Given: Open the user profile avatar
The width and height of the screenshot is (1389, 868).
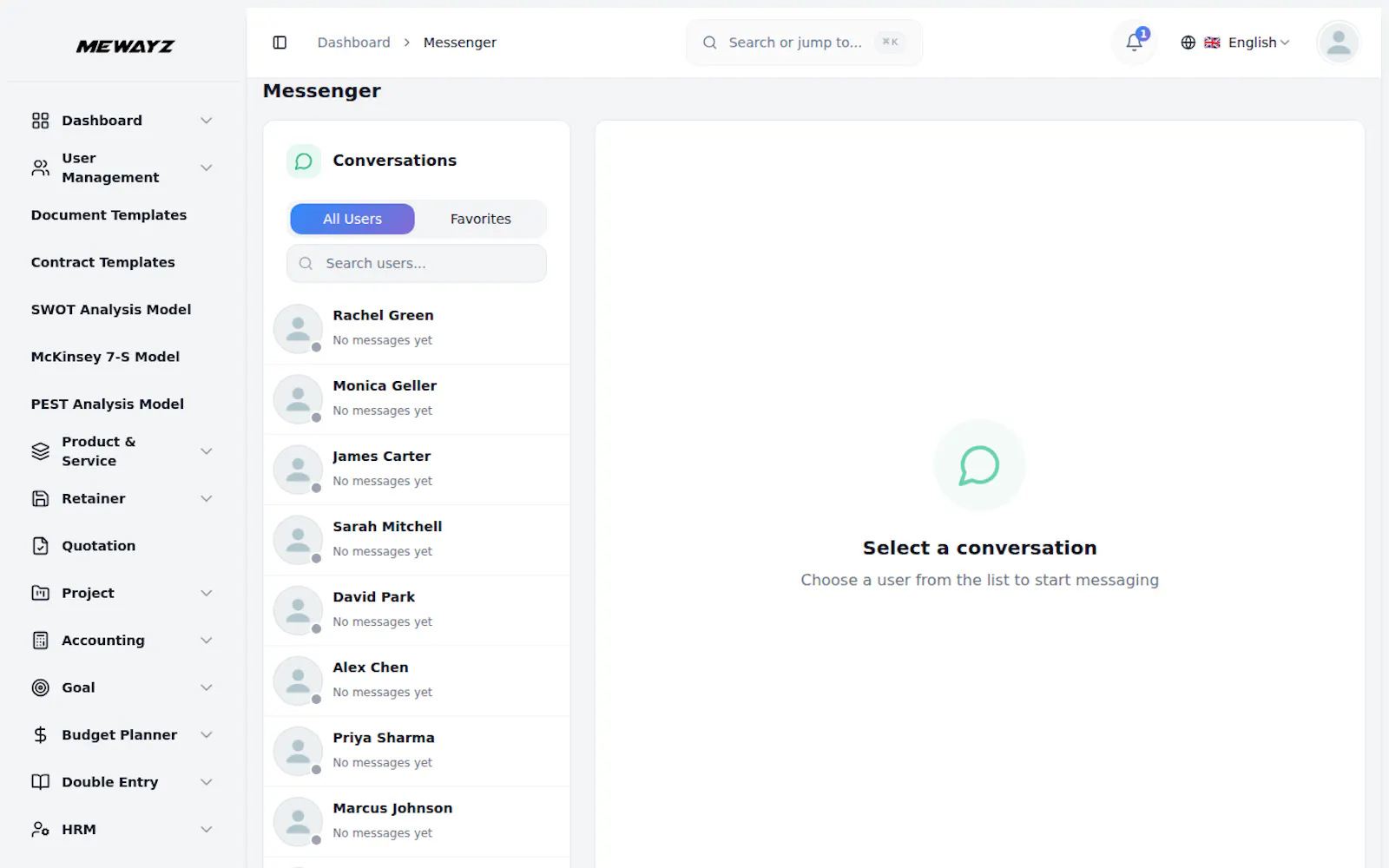Looking at the screenshot, I should (1338, 43).
